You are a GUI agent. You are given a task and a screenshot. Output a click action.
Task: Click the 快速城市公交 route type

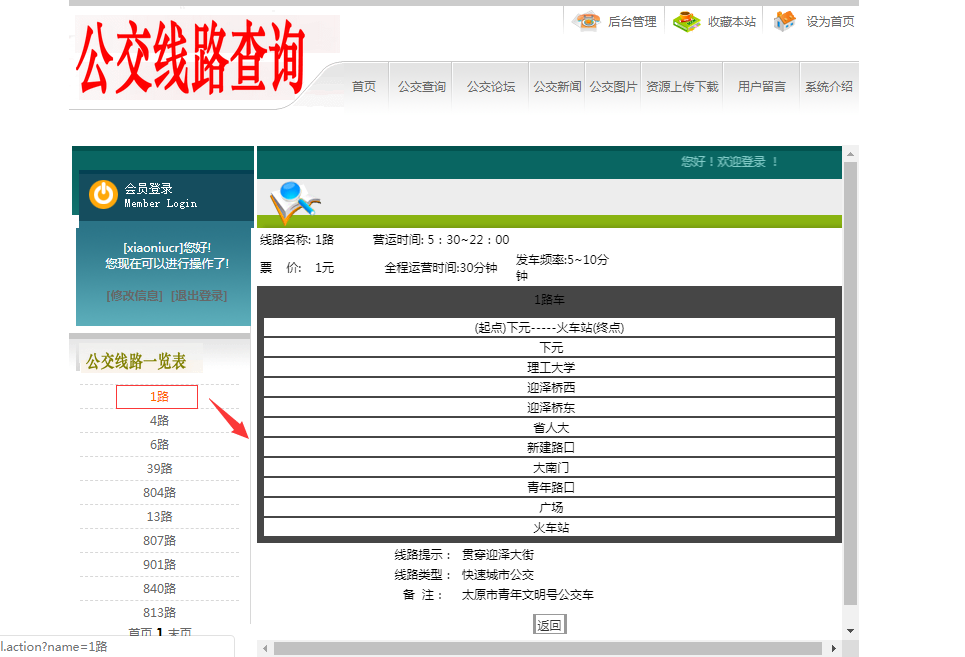(498, 575)
